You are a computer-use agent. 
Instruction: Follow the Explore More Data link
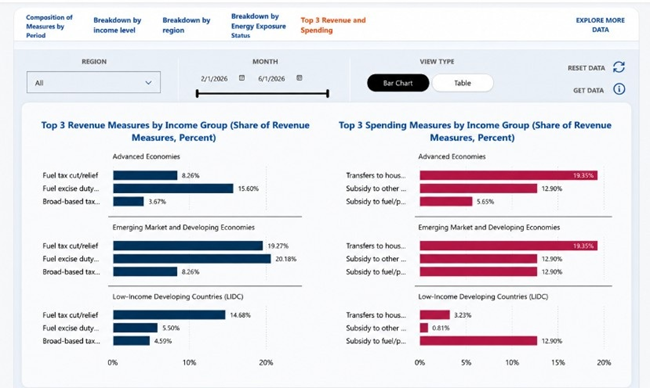tap(600, 25)
